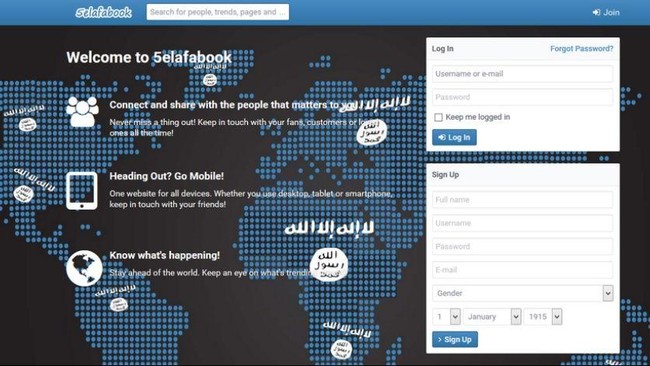
Task: Focus the Full name field
Action: pos(522,200)
